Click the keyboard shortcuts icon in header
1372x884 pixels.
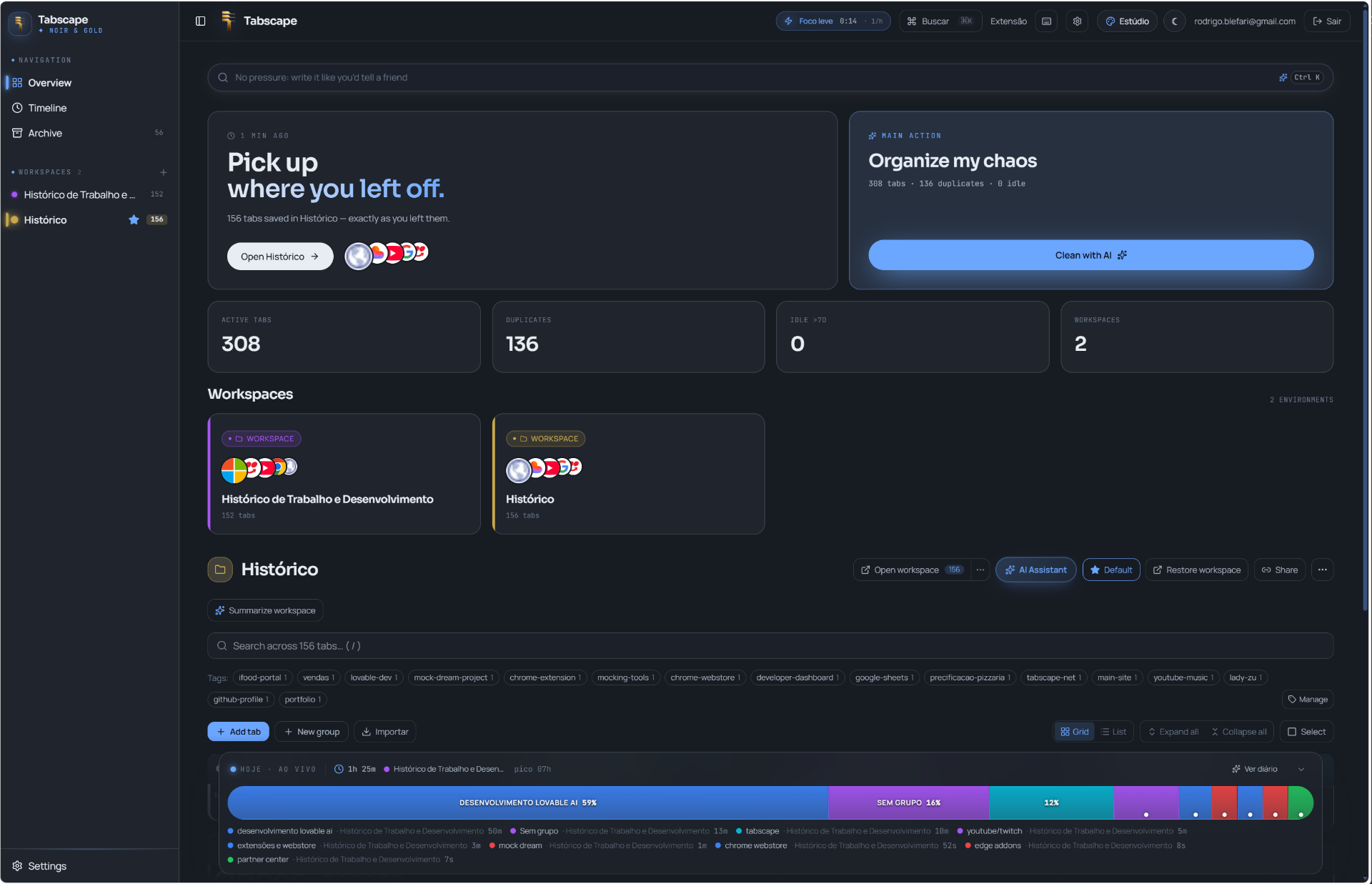(x=1047, y=21)
